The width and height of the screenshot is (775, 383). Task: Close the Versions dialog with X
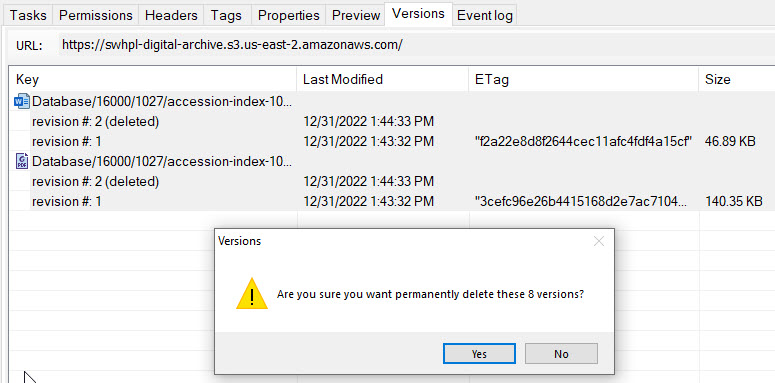(599, 241)
